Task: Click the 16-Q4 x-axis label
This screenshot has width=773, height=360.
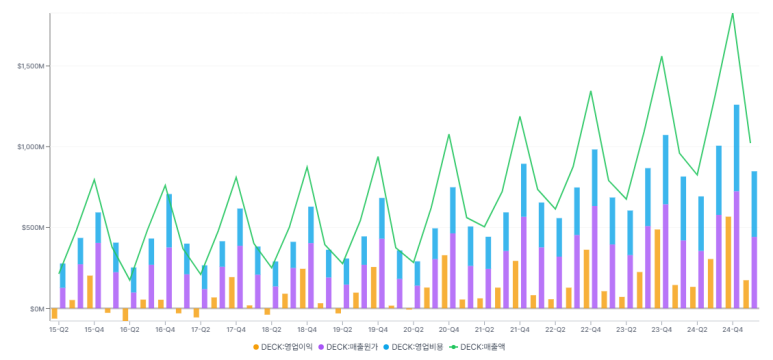Action: coord(165,329)
